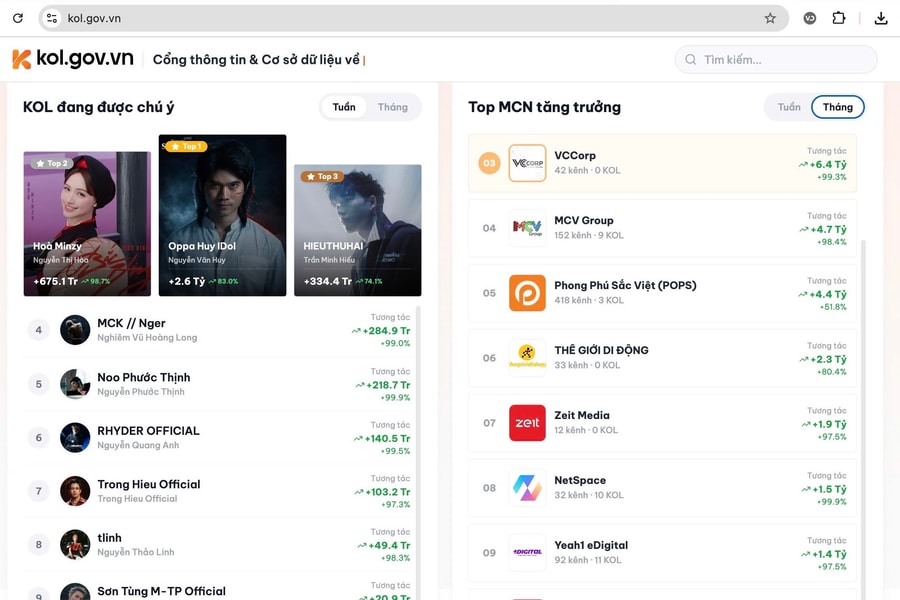Click the kol.gov.vn address bar
The height and width of the screenshot is (600, 900).
tap(413, 18)
